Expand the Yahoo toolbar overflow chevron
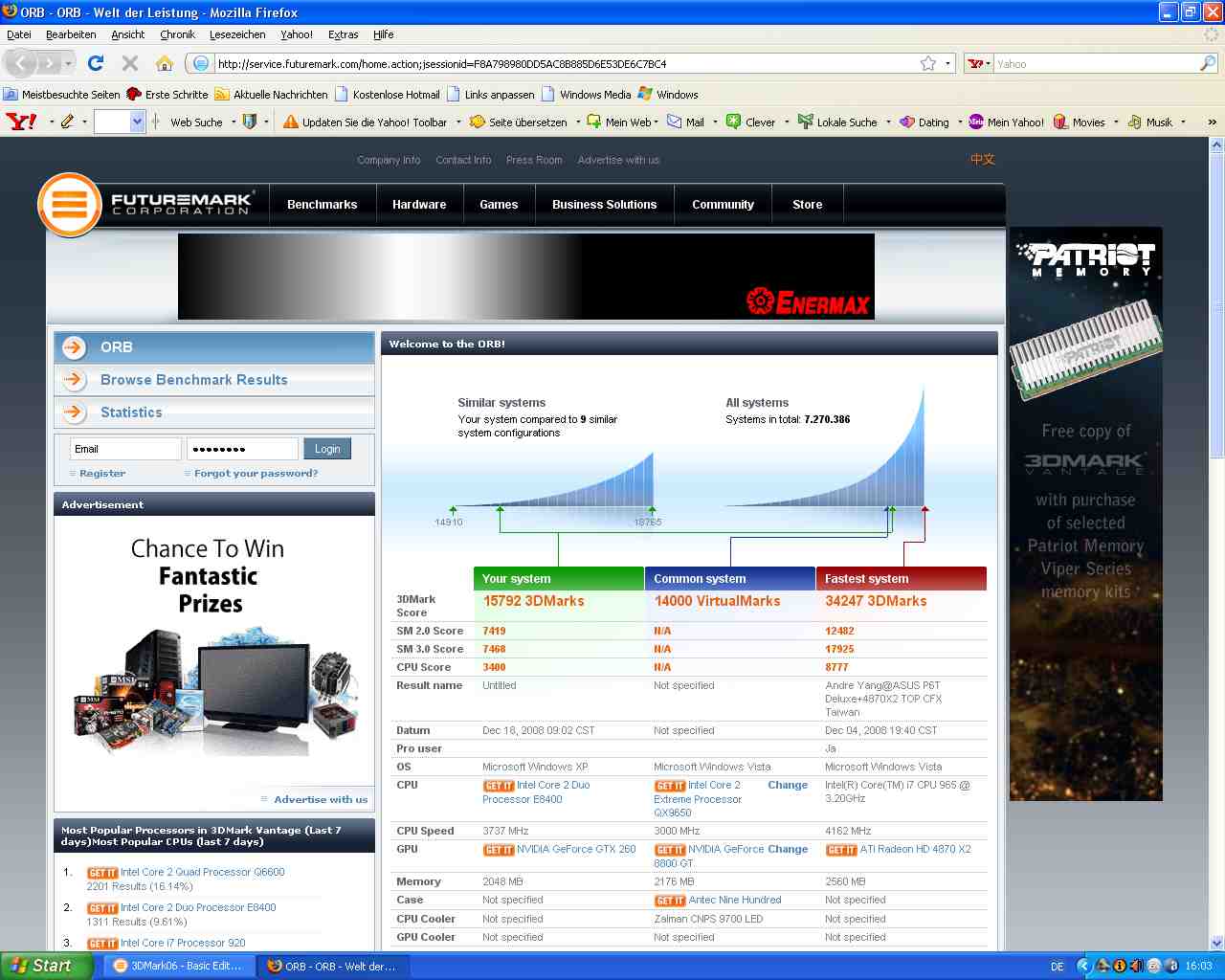Viewport: 1225px width, 980px height. click(x=1212, y=122)
